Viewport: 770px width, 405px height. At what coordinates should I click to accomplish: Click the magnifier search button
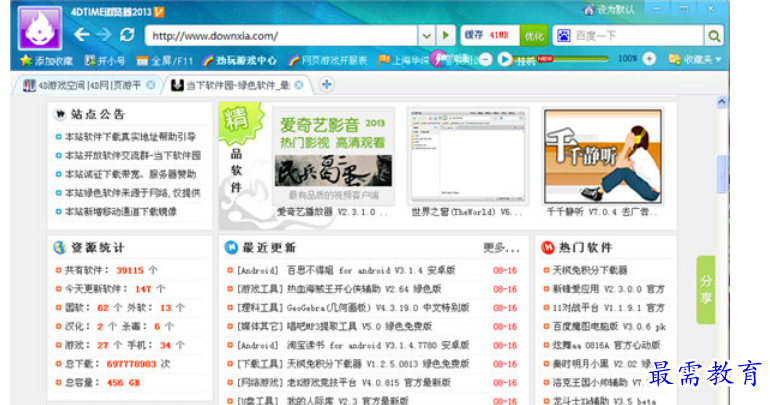pos(714,36)
